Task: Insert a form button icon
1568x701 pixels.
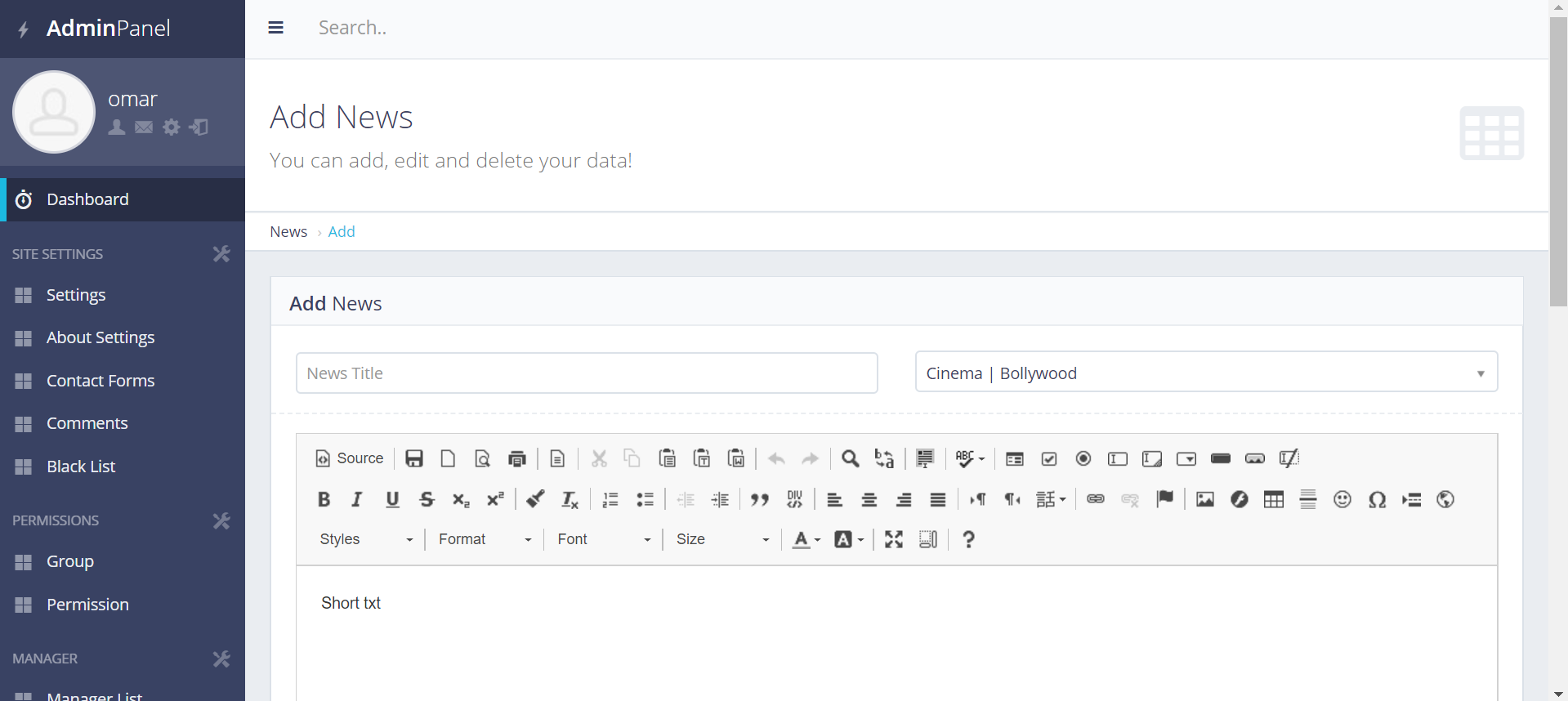Action: coord(1221,458)
